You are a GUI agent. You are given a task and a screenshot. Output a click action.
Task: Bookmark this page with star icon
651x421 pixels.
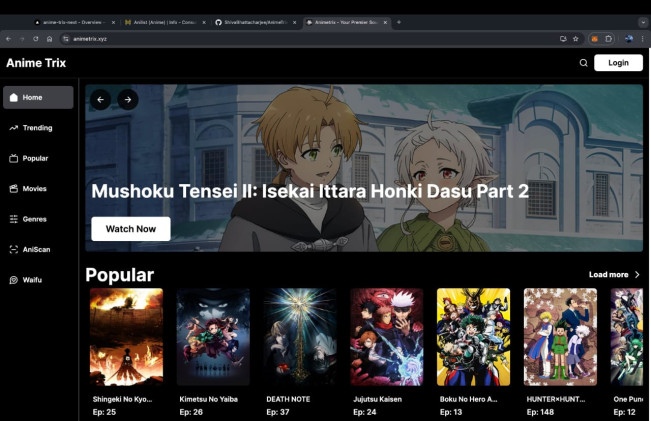click(x=575, y=39)
